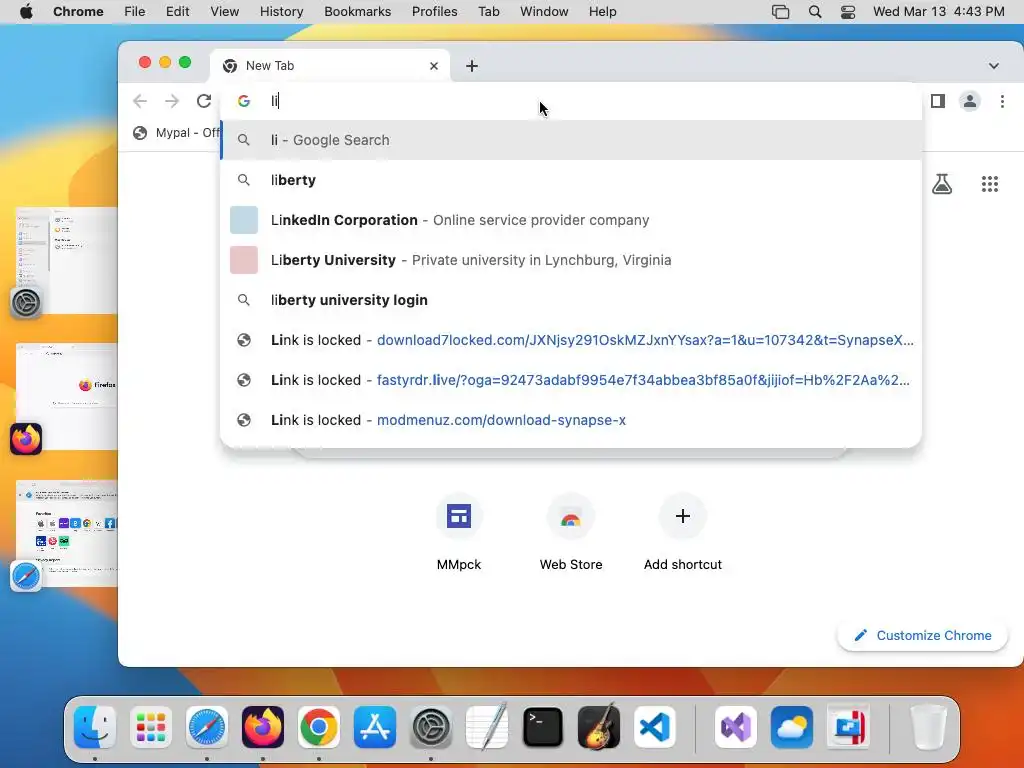Click Add shortcut
The height and width of the screenshot is (768, 1024).
point(682,534)
